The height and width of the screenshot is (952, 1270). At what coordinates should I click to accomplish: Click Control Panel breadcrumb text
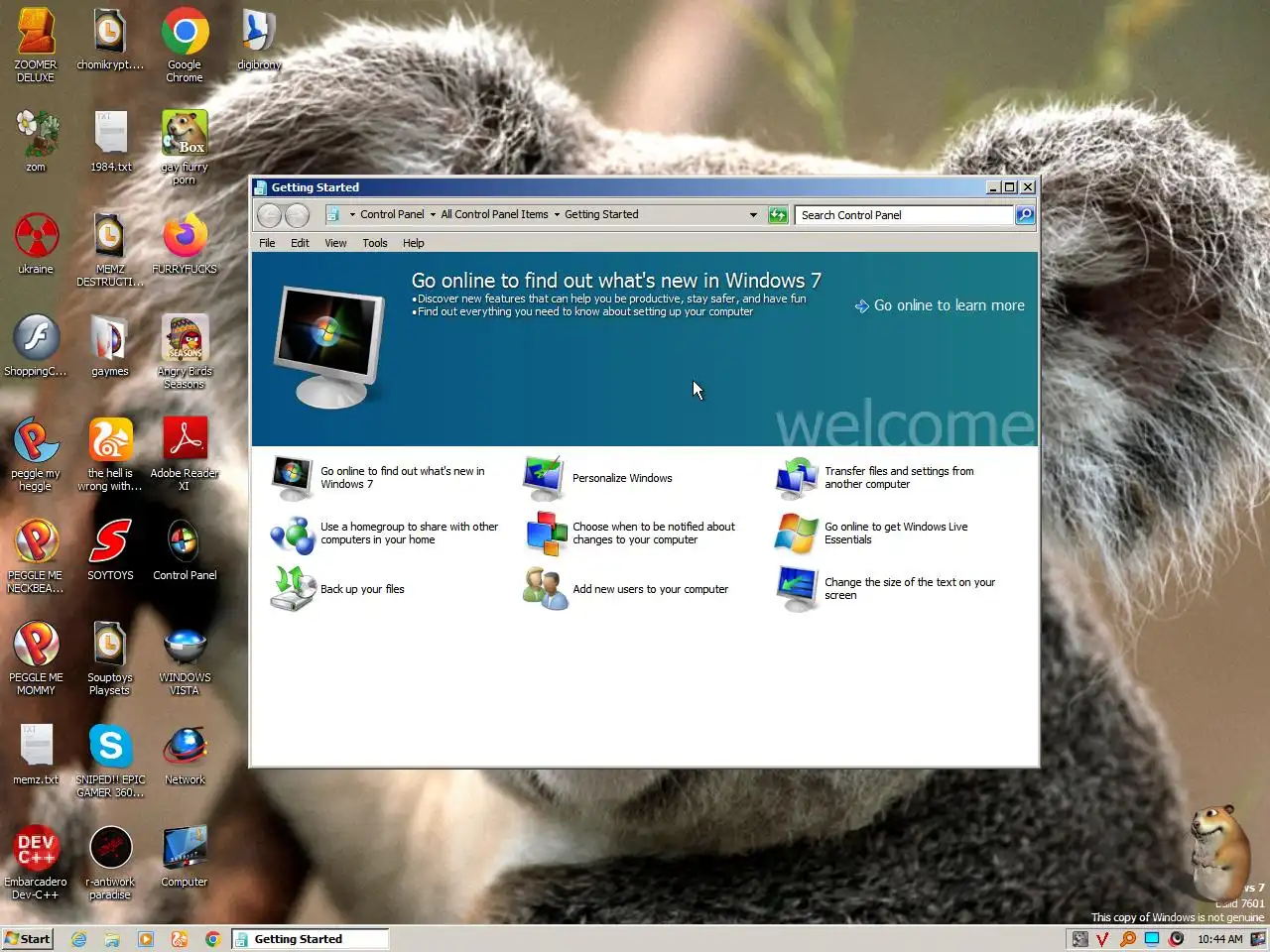point(392,215)
